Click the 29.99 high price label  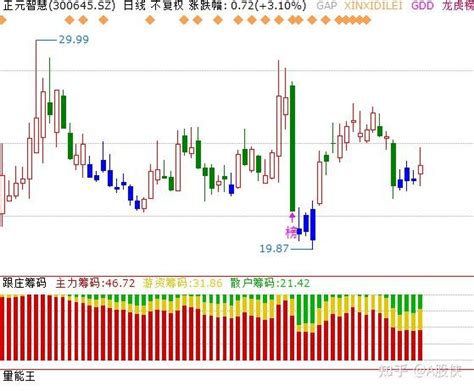(x=74, y=40)
